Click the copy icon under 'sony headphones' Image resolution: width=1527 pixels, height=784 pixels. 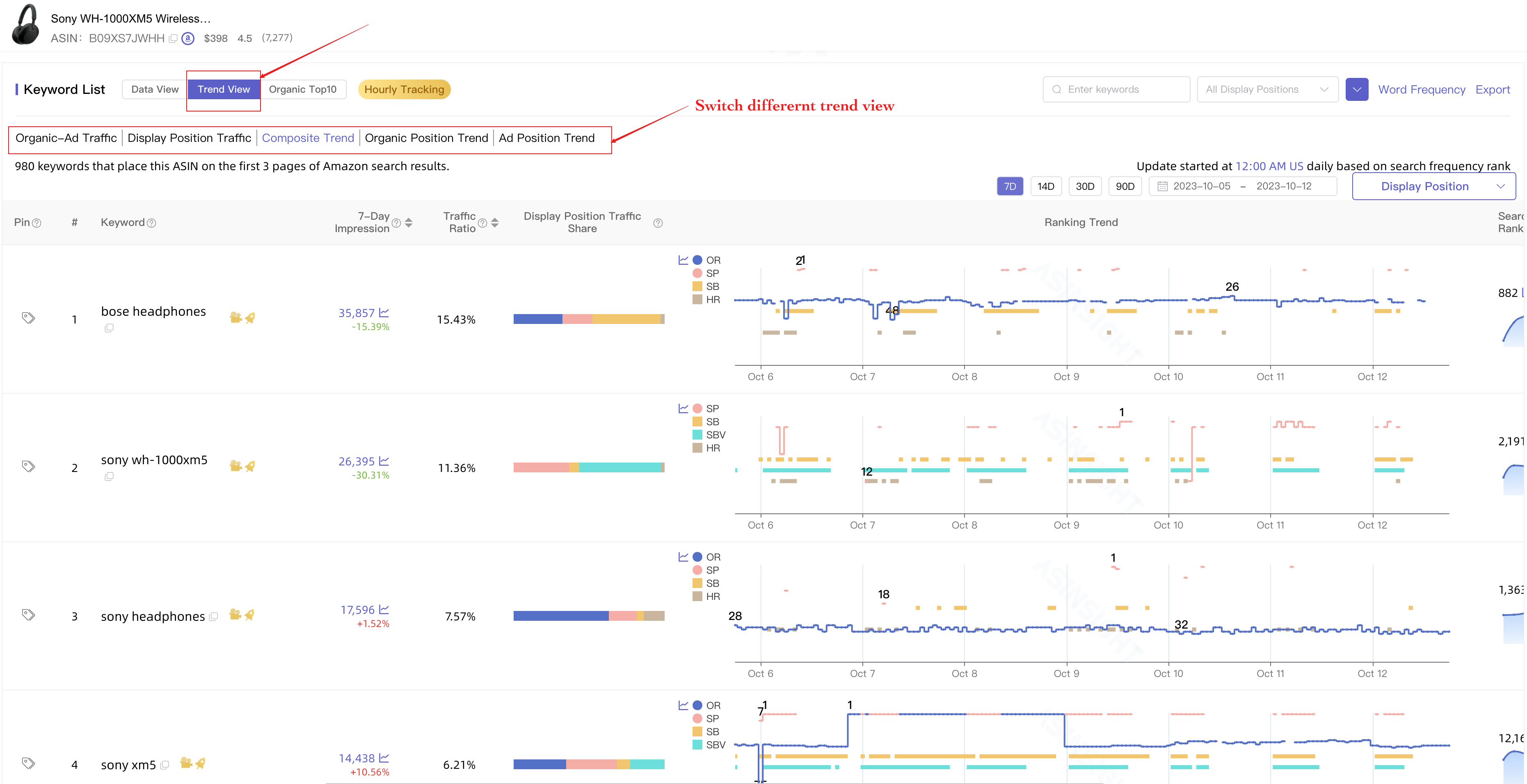[x=213, y=616]
